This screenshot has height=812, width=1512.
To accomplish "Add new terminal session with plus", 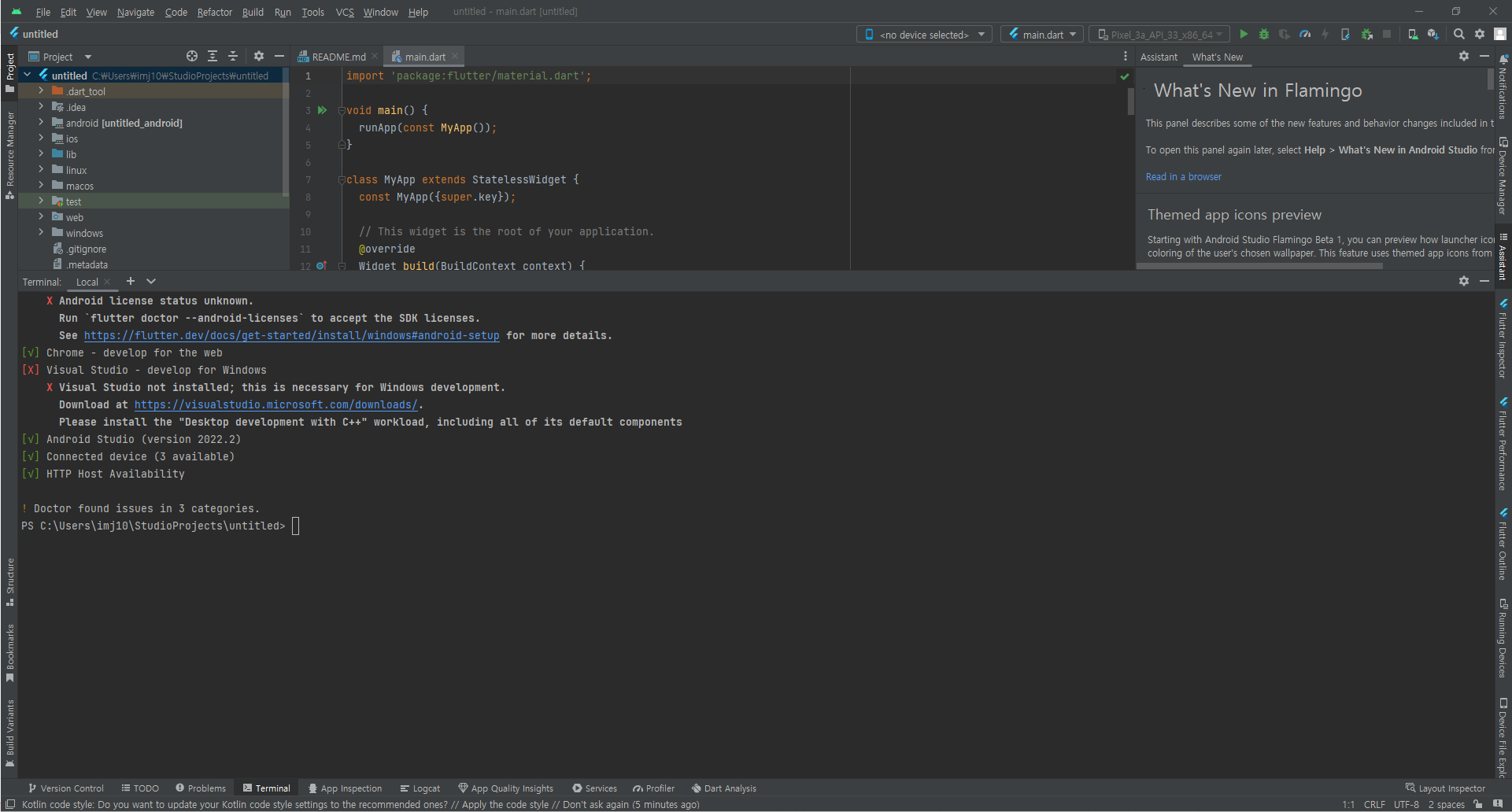I will (131, 281).
